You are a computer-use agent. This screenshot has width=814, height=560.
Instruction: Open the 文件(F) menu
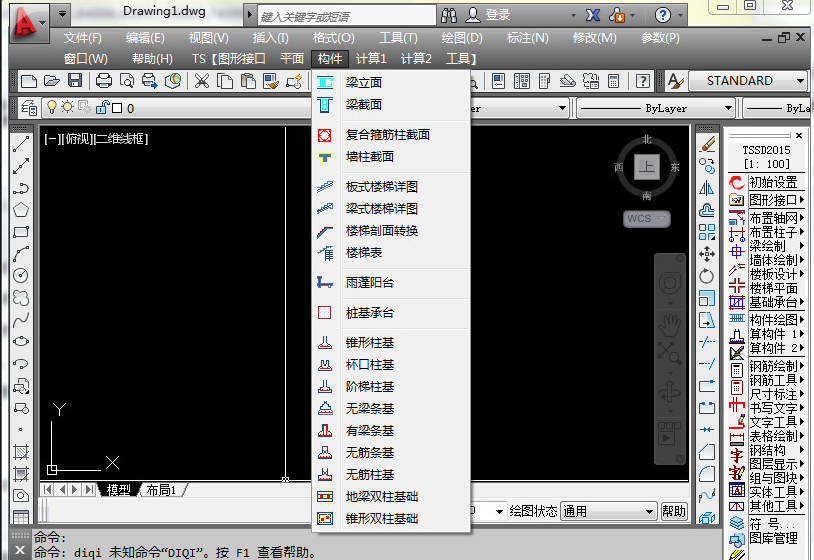[83, 38]
